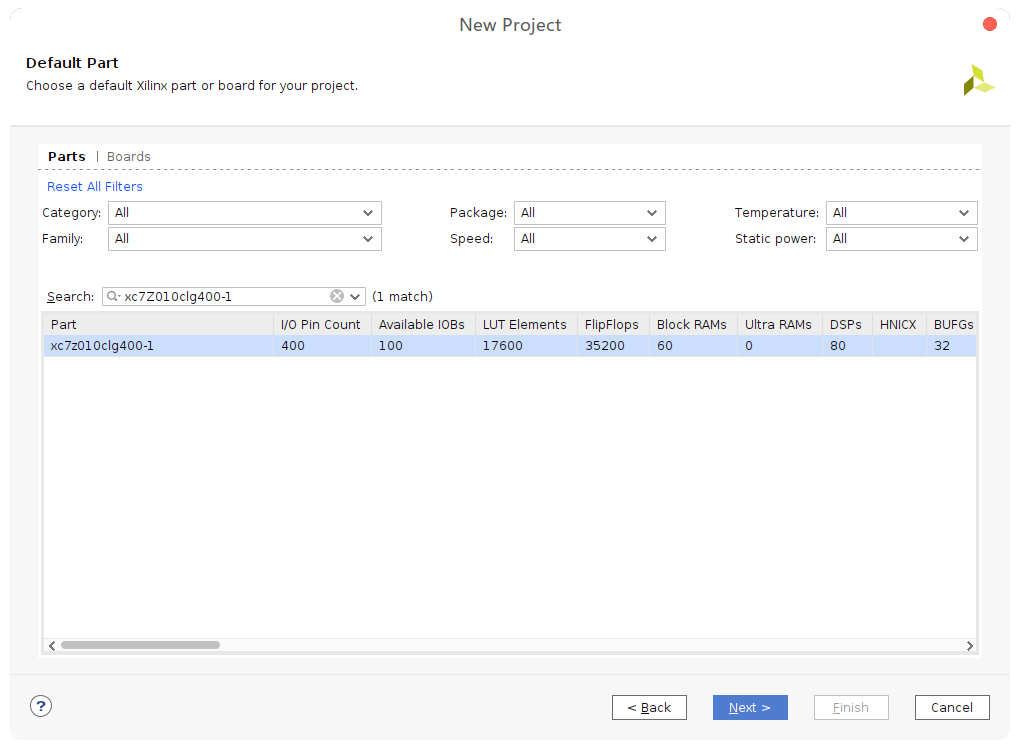The height and width of the screenshot is (750, 1020).
Task: Open the Package filter dropdown
Action: pyautogui.click(x=589, y=213)
